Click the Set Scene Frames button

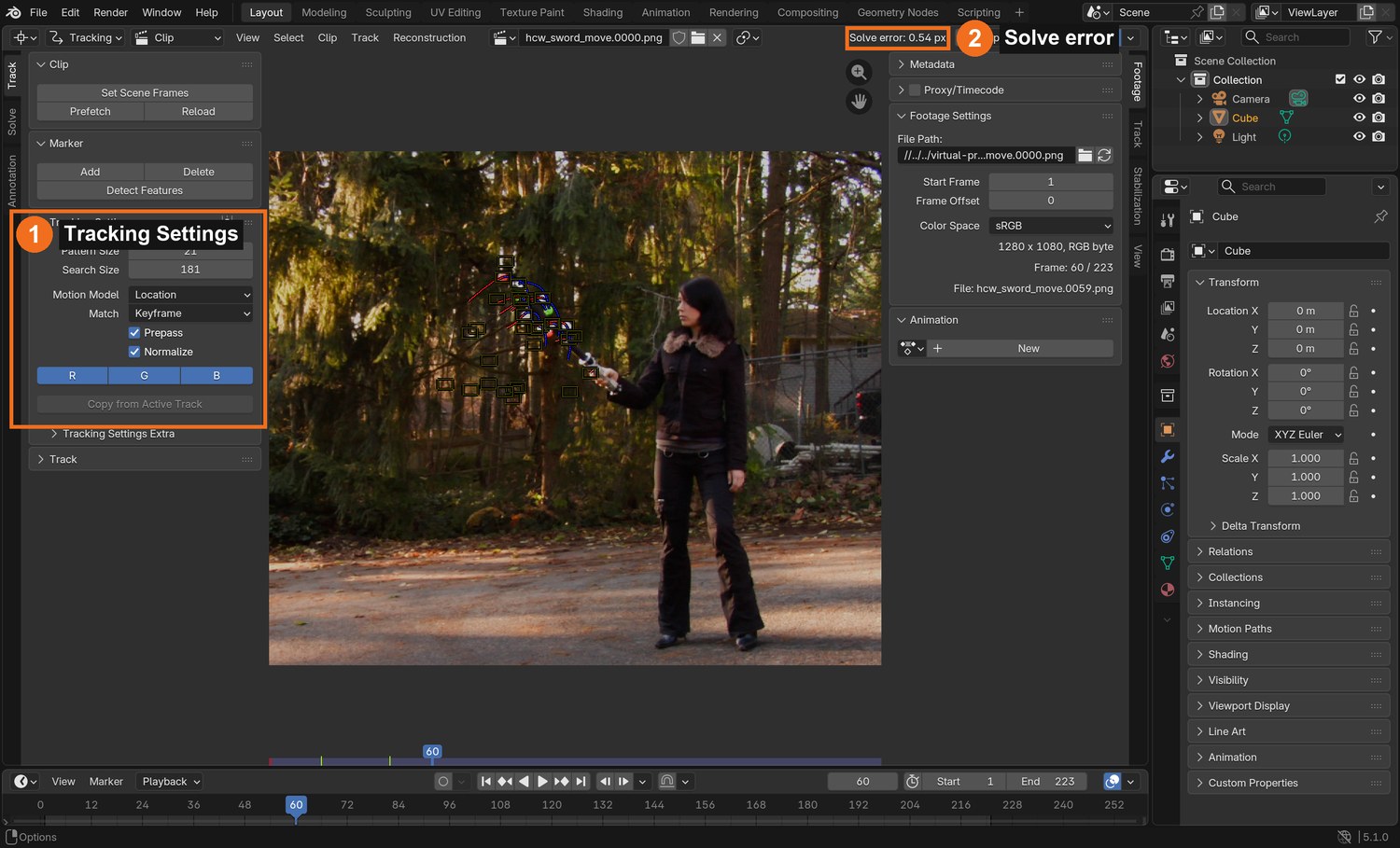coord(145,92)
